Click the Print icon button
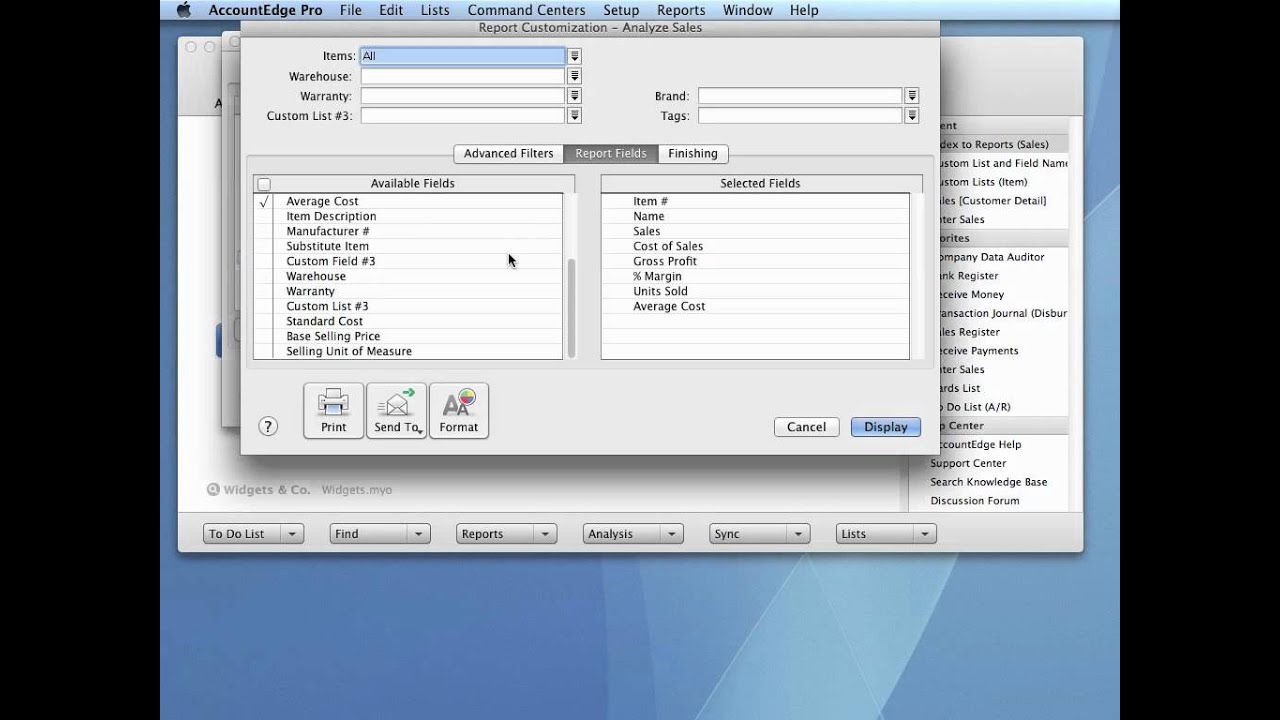 coord(333,410)
